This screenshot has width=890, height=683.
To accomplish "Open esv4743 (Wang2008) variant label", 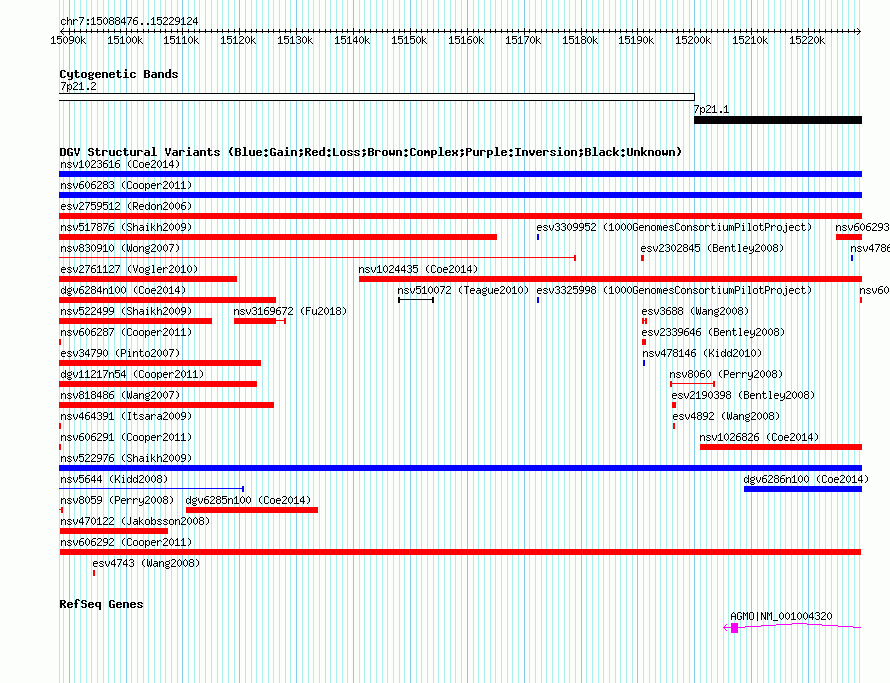I will (146, 563).
